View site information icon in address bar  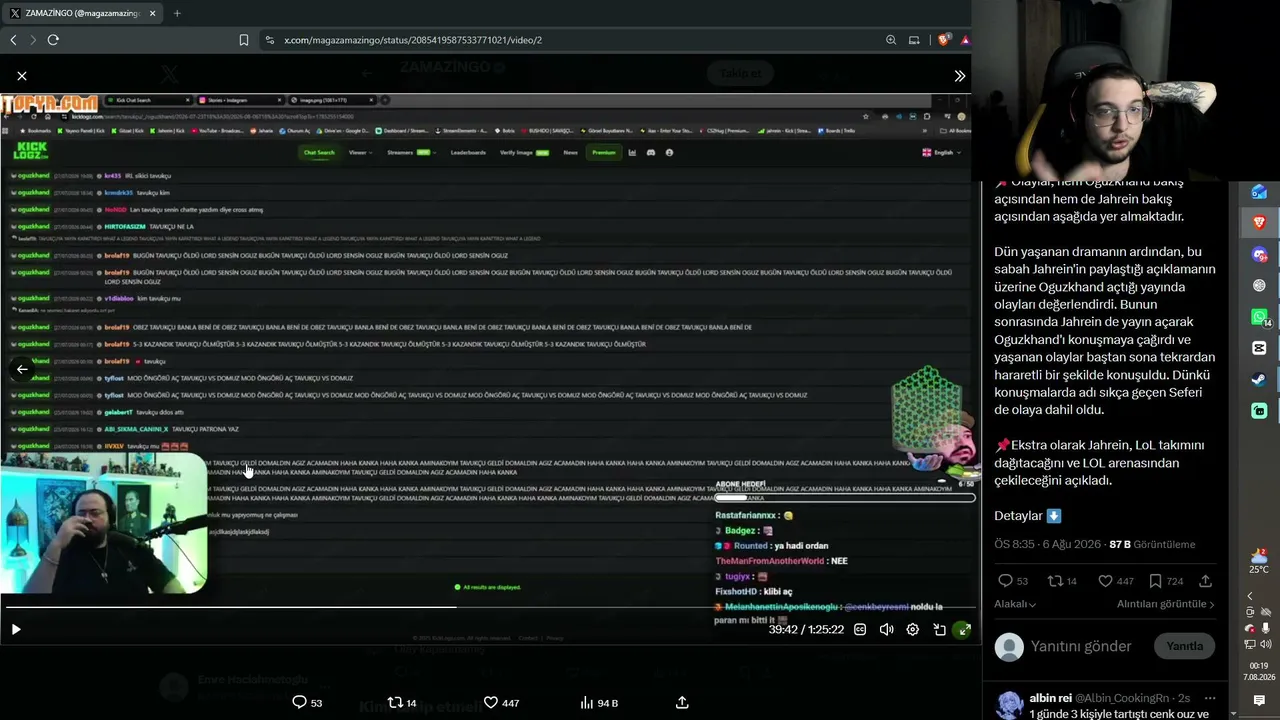269,40
